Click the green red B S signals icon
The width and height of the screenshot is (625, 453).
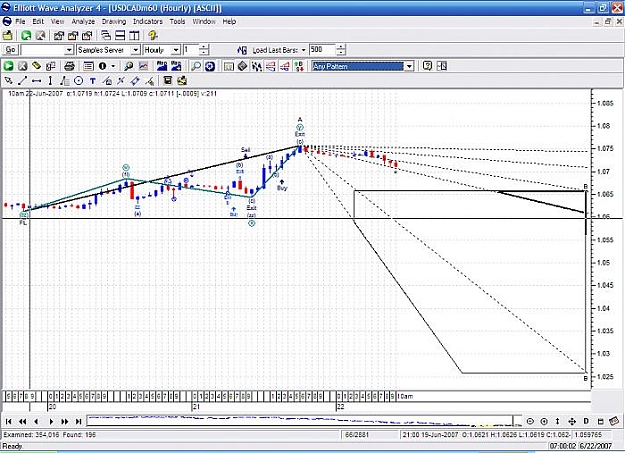(x=299, y=66)
